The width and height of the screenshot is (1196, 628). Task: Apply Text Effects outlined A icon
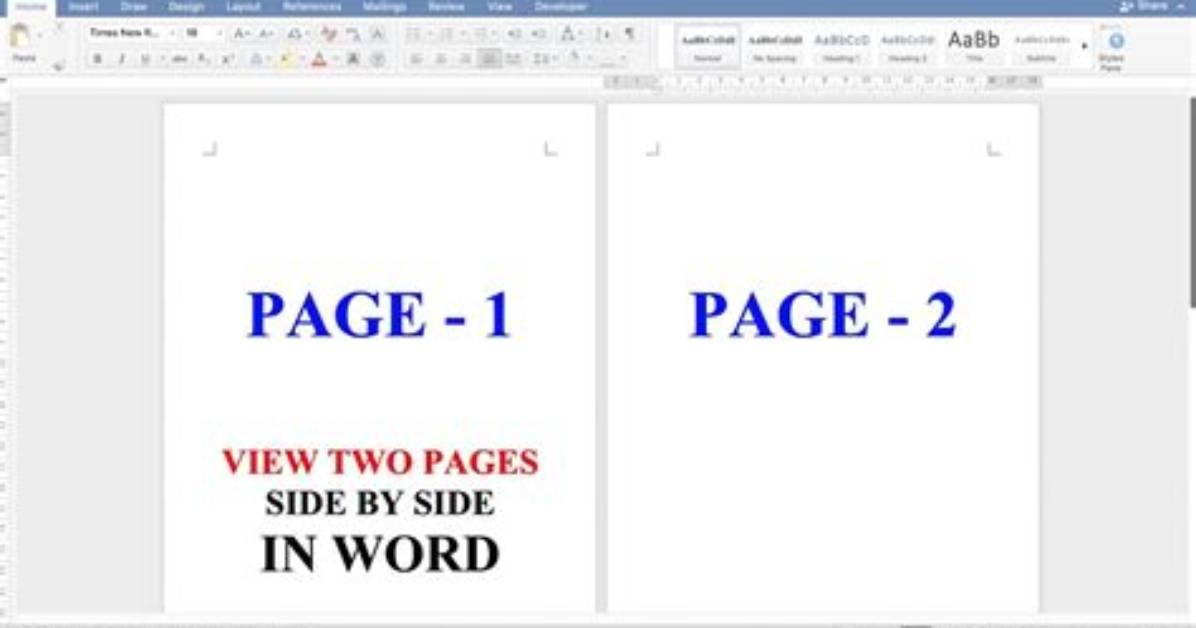coord(256,59)
